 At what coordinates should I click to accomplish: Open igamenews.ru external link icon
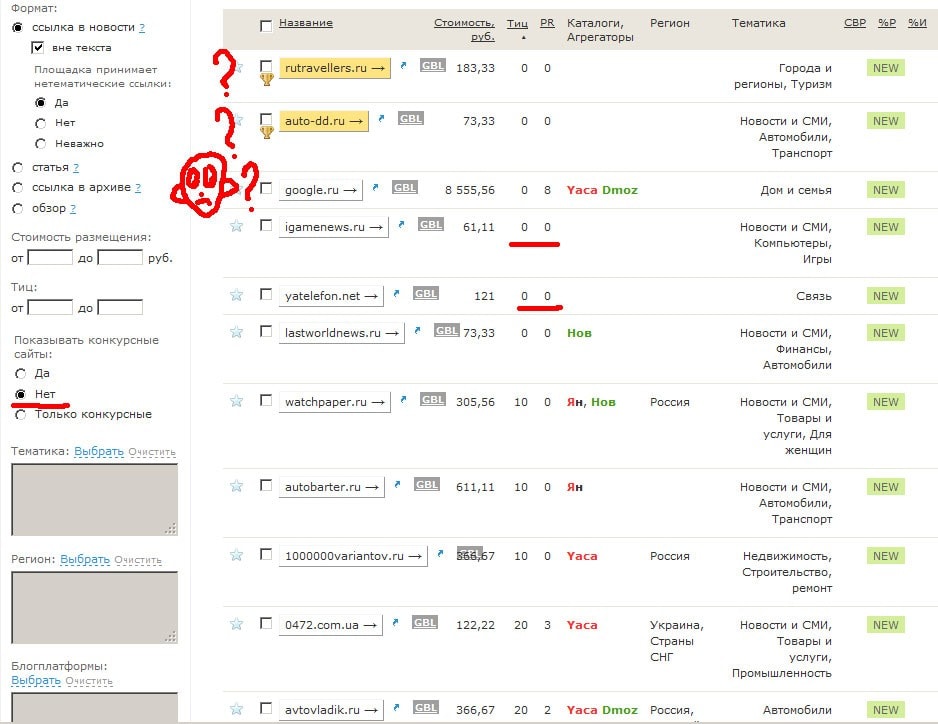tap(401, 224)
